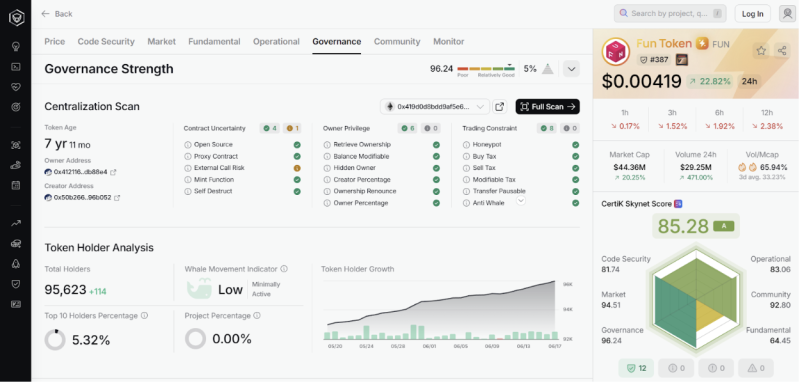Click info icon beside Project Percentage
The height and width of the screenshot is (390, 800).
click(x=257, y=315)
